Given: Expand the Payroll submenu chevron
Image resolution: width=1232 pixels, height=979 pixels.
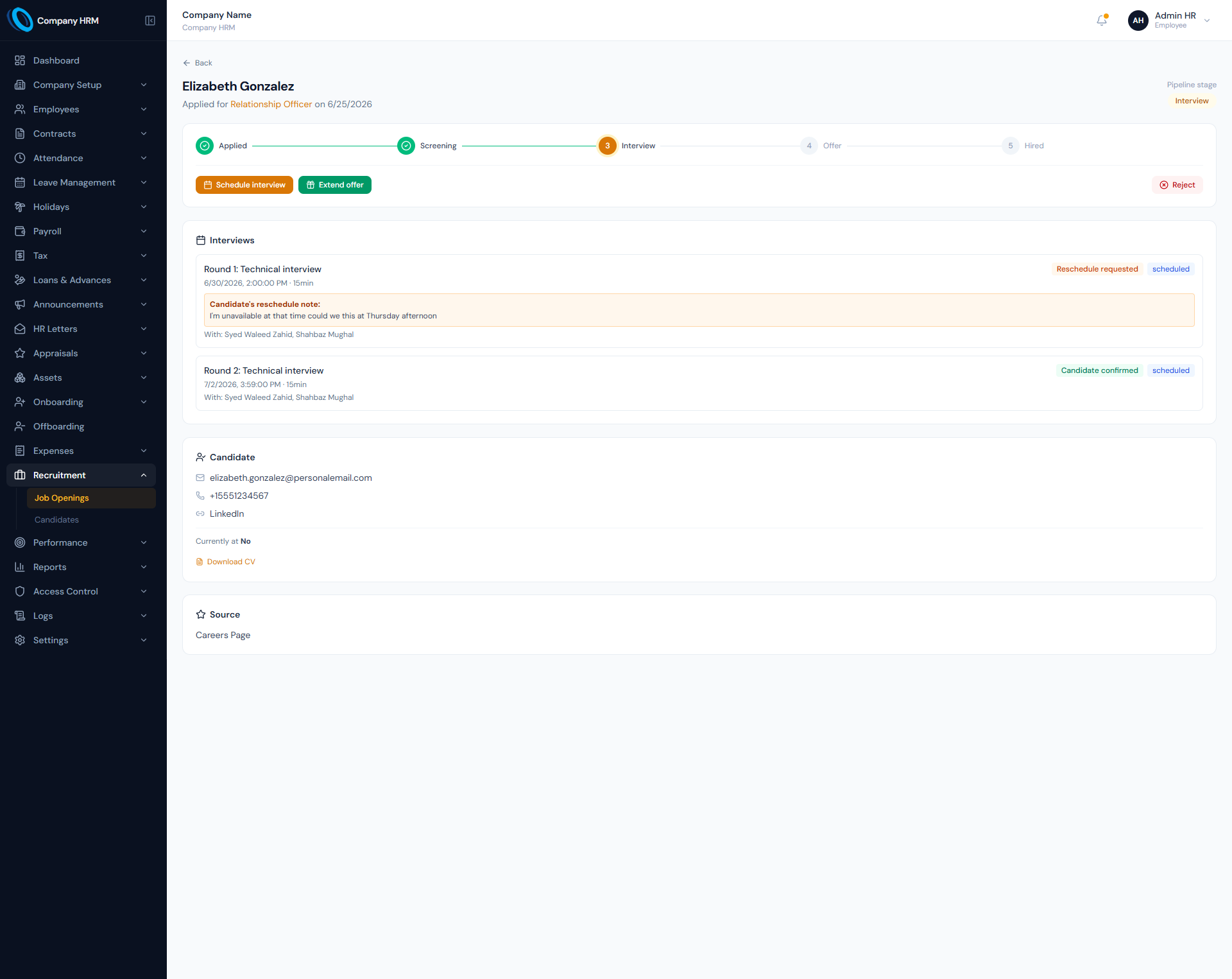Looking at the screenshot, I should [144, 231].
